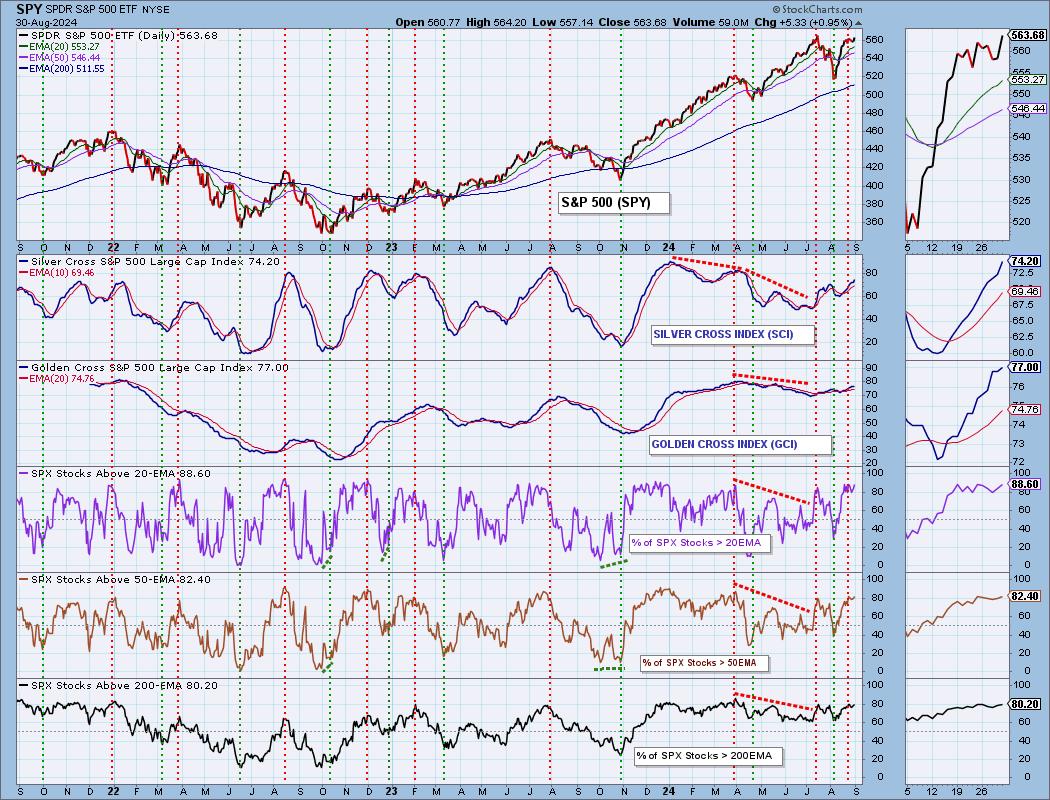1050x800 pixels.
Task: Click the 'EMA(50) 546.44' legend entry
Action: click(x=60, y=58)
